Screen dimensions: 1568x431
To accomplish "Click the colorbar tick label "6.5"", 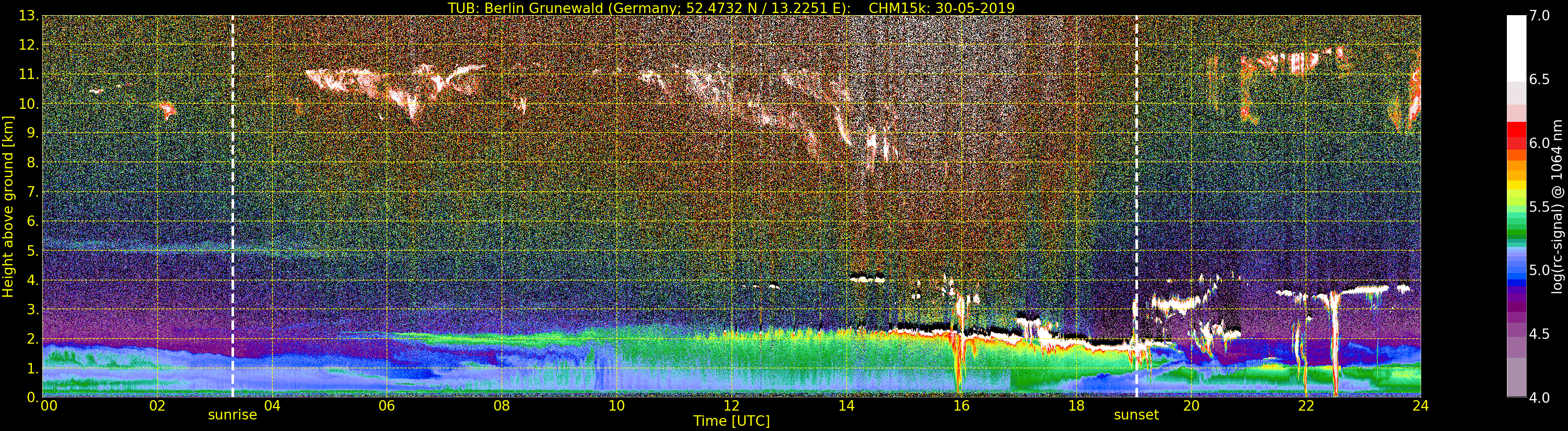I will (1540, 80).
